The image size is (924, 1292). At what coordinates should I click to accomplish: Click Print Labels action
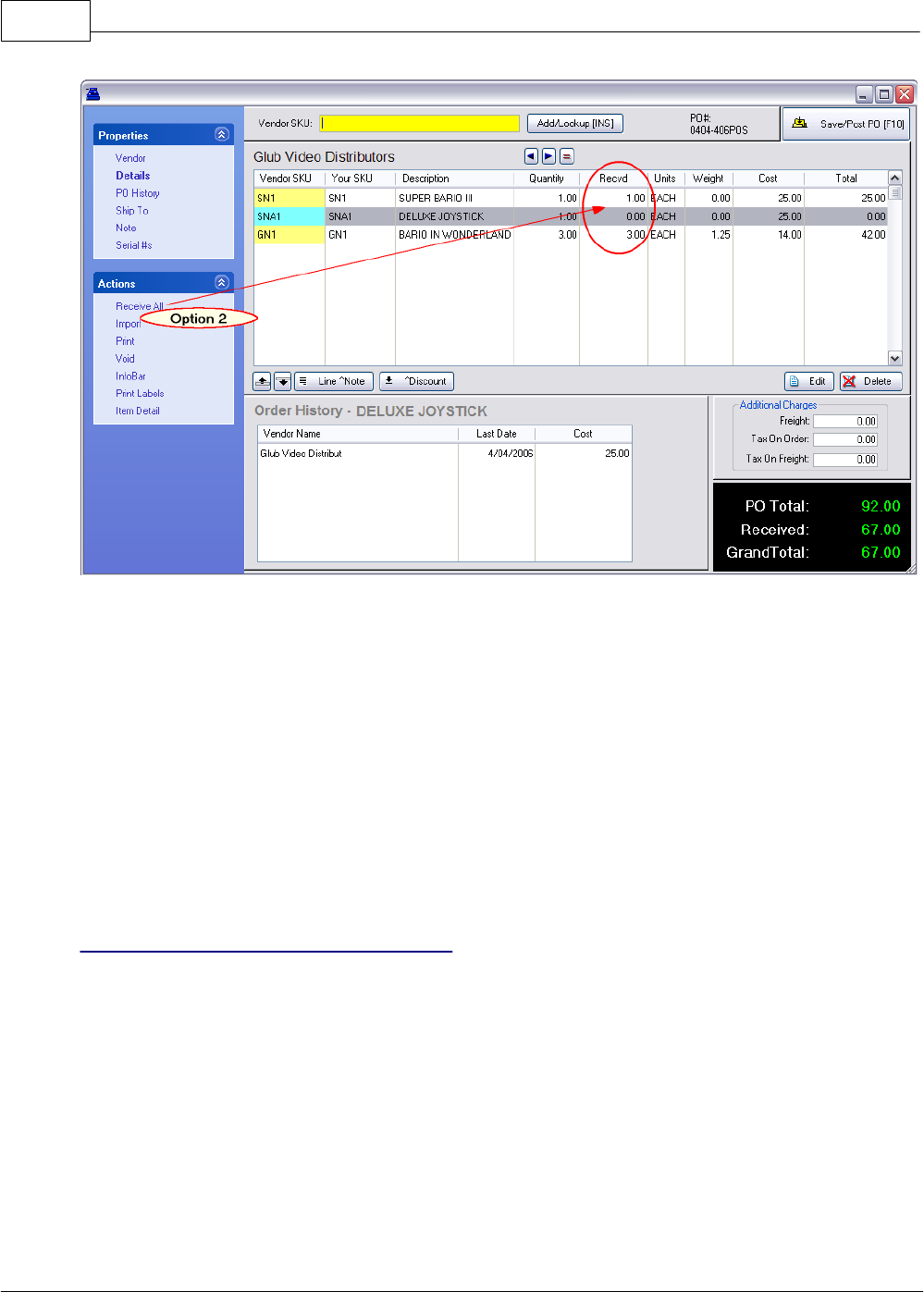pos(140,393)
